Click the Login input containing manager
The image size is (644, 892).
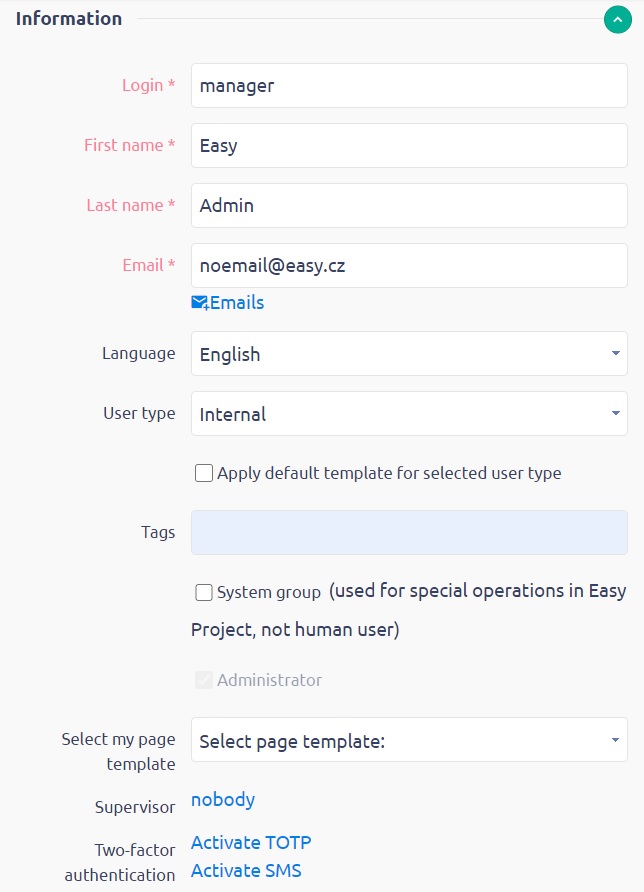pos(408,85)
